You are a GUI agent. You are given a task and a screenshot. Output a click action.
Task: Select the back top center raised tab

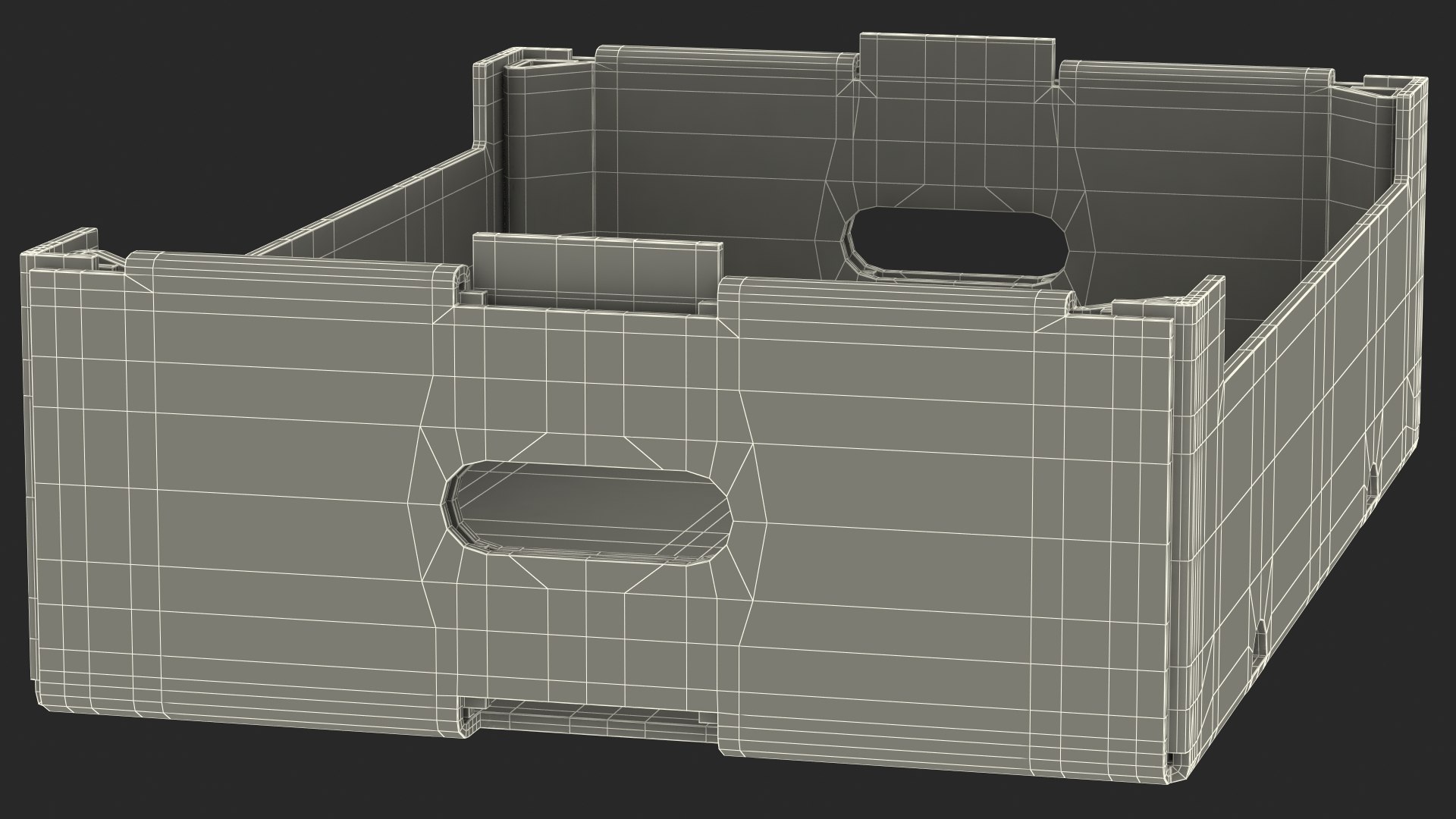(957, 57)
